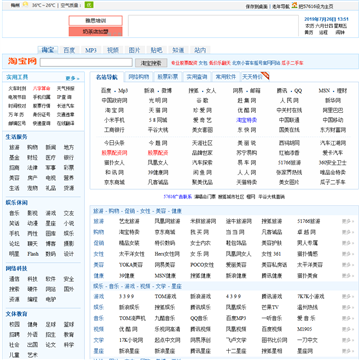Image resolution: width=360 pixels, height=360 pixels.
Task: Open the 聚美优品 link
Action: point(202,182)
